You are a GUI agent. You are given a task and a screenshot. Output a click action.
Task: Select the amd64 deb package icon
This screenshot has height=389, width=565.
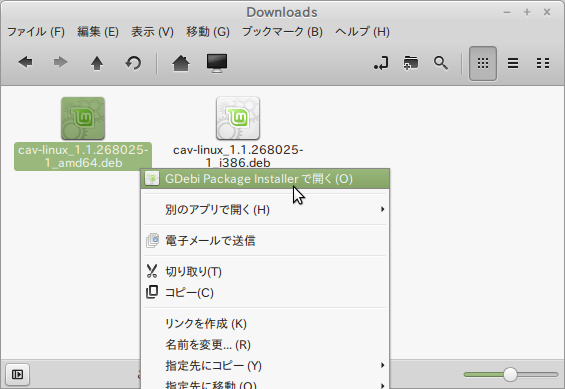(83, 119)
